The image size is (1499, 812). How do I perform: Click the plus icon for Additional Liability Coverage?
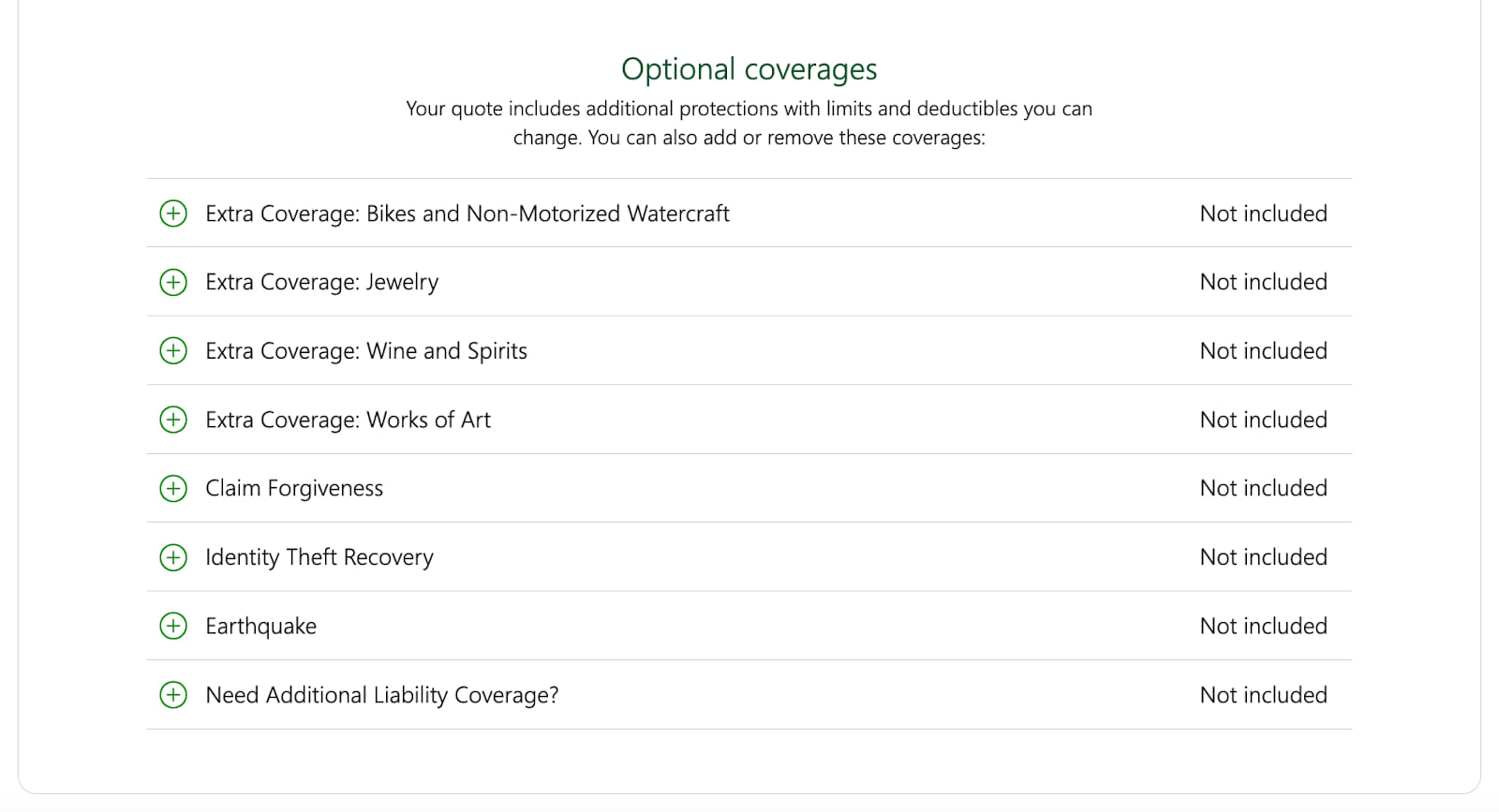point(173,695)
